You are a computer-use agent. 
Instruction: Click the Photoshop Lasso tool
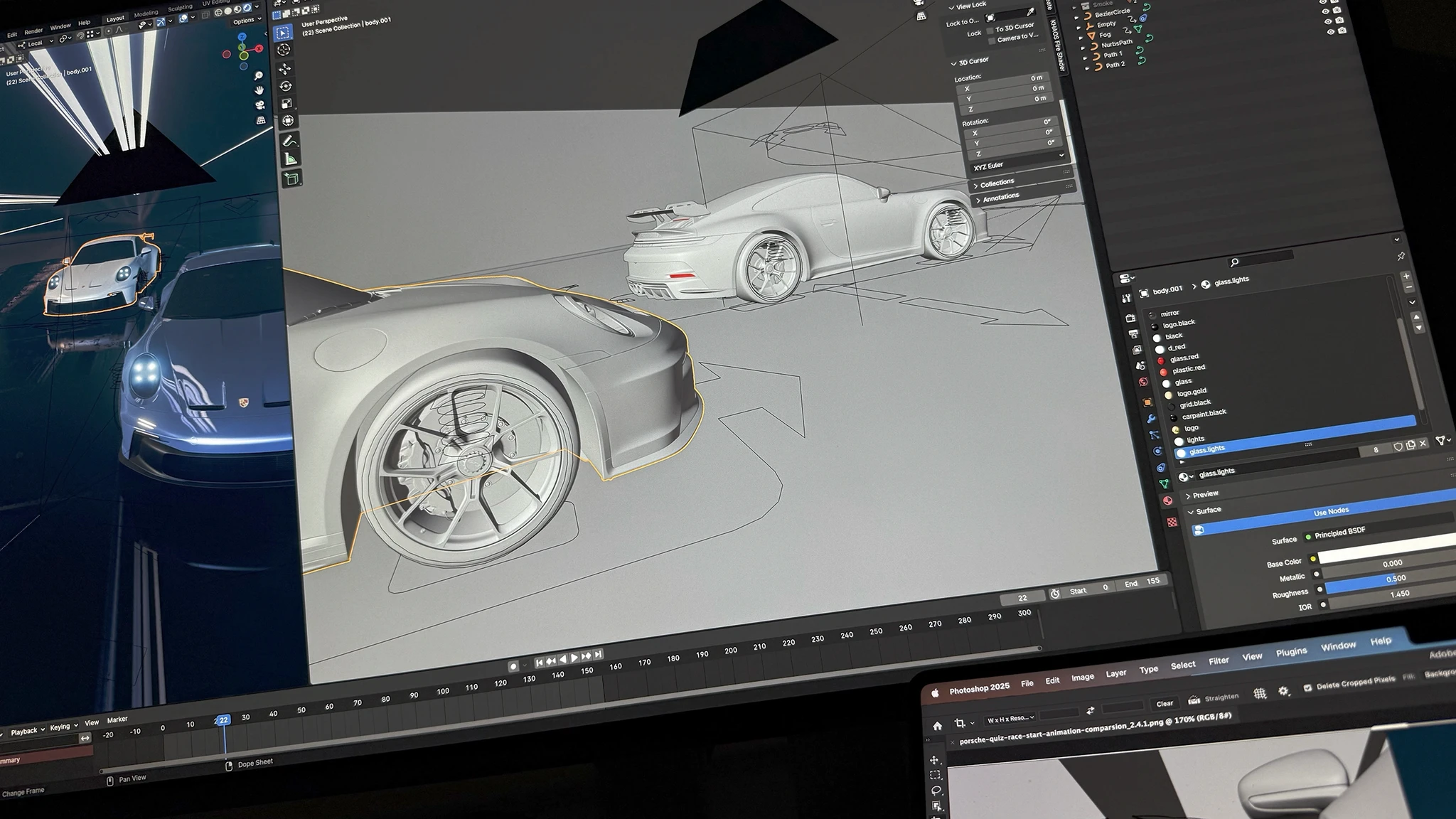click(936, 790)
